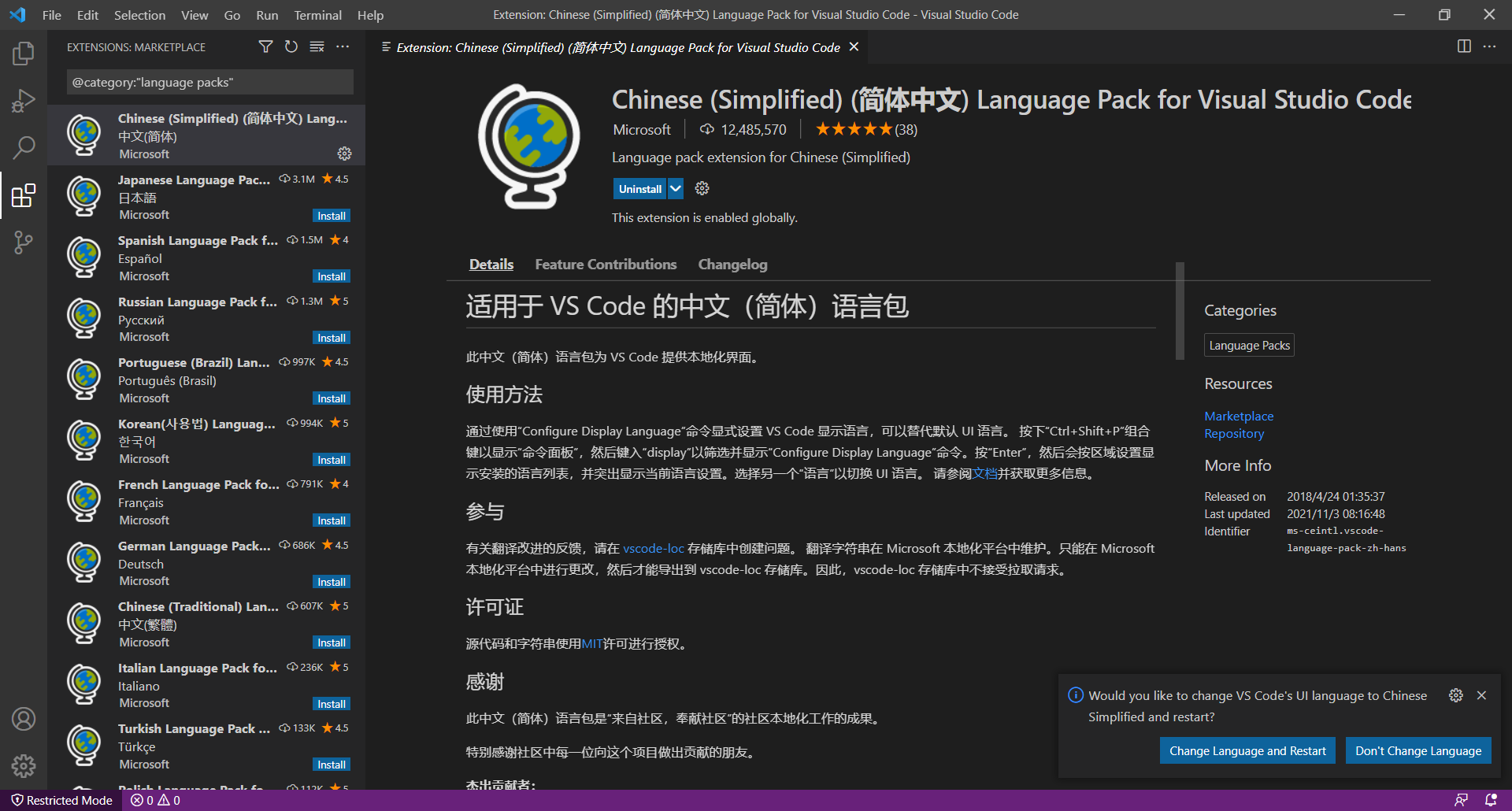Filter extensions with the funnel icon

coord(266,46)
